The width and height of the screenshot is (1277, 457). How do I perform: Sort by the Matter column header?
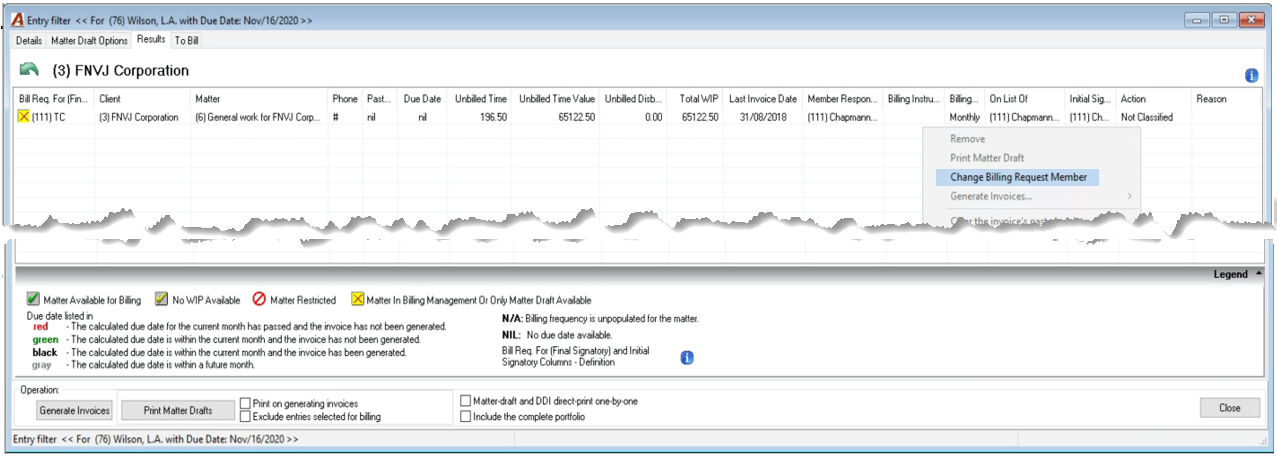pos(259,99)
